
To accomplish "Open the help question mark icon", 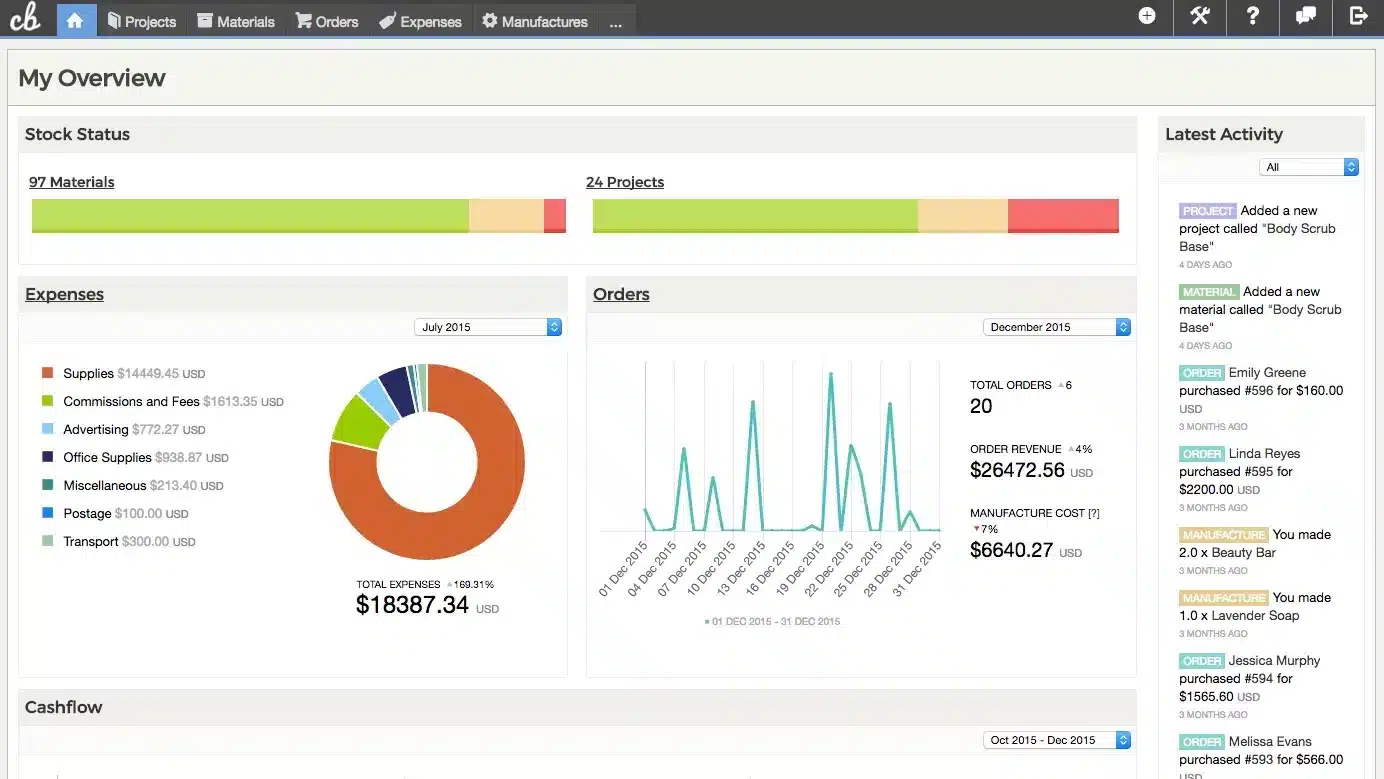I will (1252, 16).
